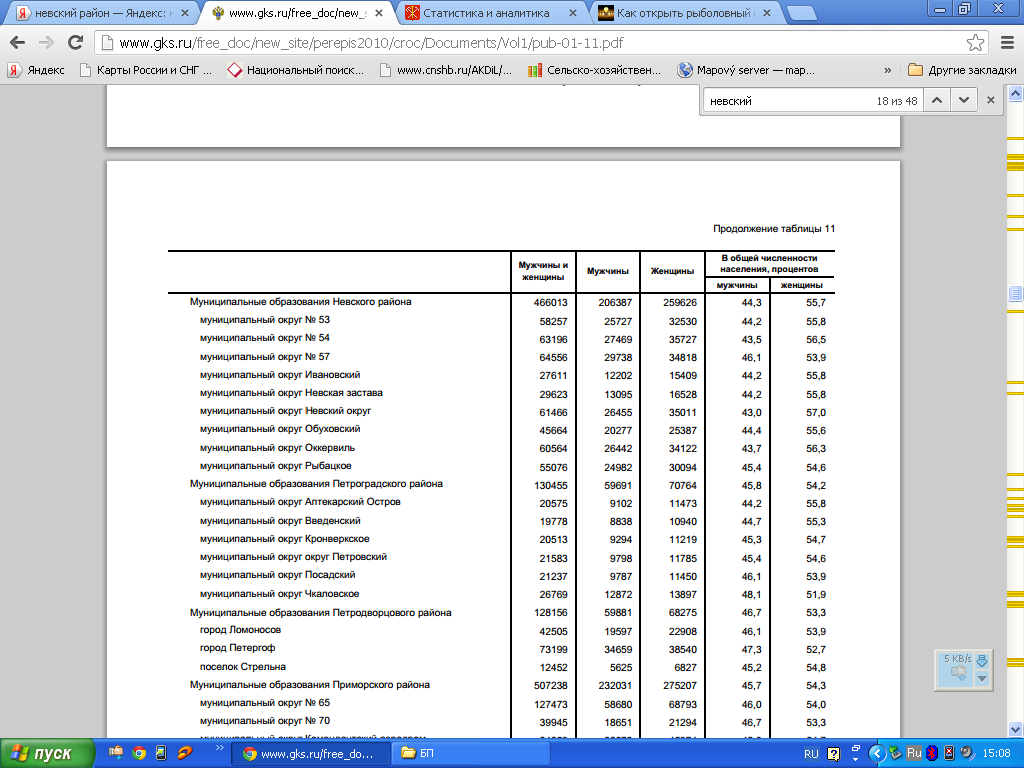The height and width of the screenshot is (768, 1024).
Task: Click 'муниципальный округ Оккервиль' row label
Action: coord(278,448)
